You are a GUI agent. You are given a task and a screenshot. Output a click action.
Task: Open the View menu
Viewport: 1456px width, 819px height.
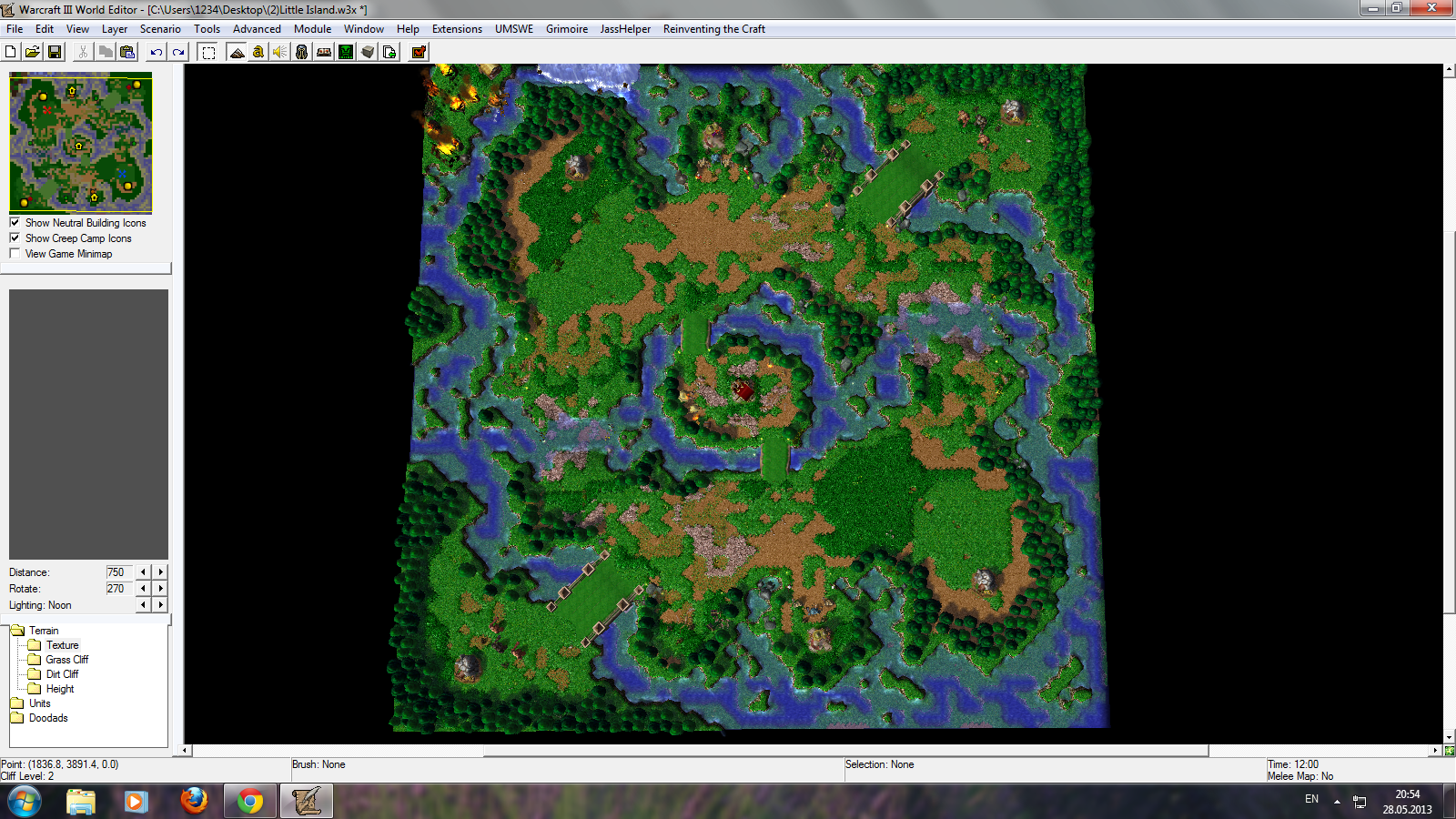click(x=77, y=29)
